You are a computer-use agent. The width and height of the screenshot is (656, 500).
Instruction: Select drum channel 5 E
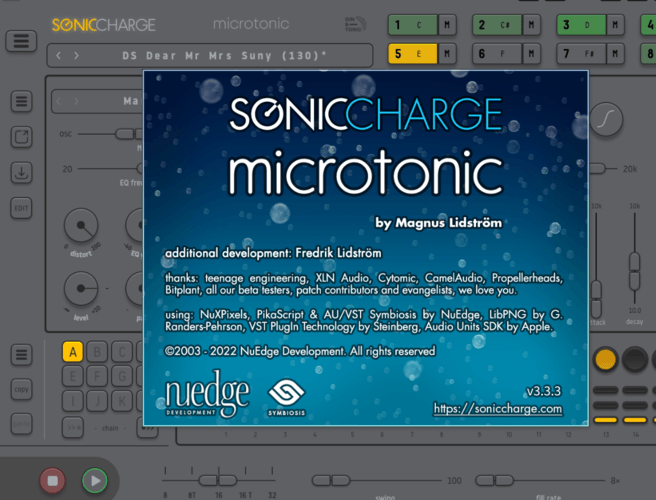(x=413, y=54)
